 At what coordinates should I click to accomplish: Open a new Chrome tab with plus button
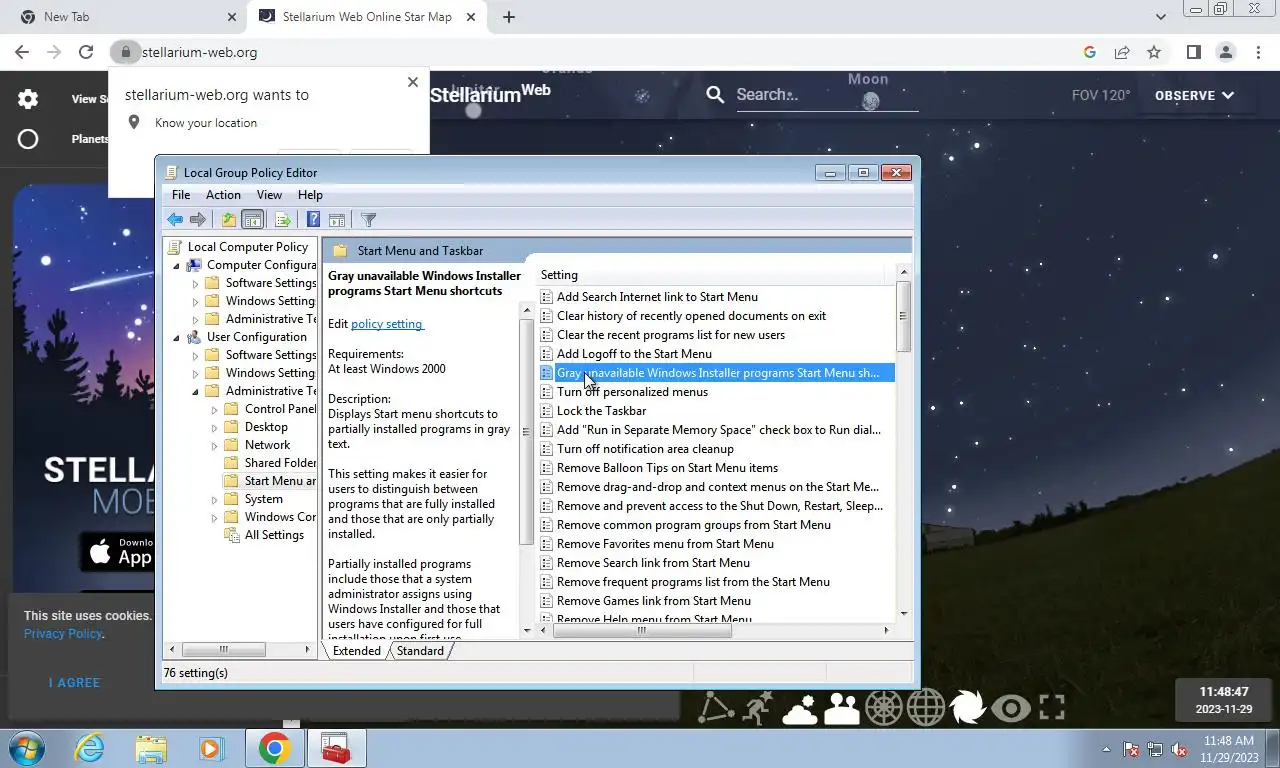(509, 17)
